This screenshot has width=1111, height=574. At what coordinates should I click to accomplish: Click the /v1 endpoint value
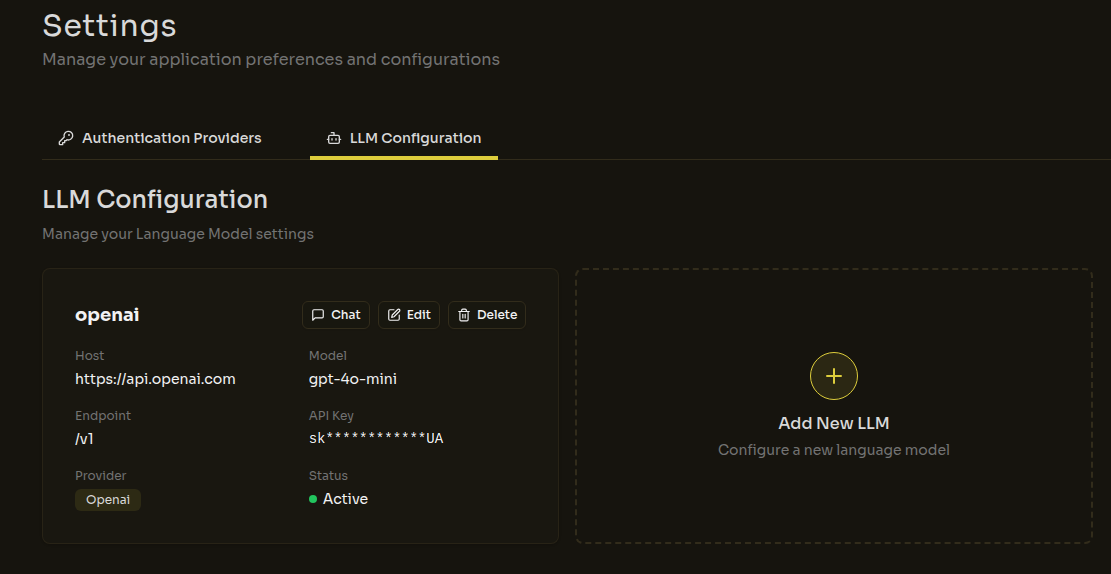[x=84, y=438]
